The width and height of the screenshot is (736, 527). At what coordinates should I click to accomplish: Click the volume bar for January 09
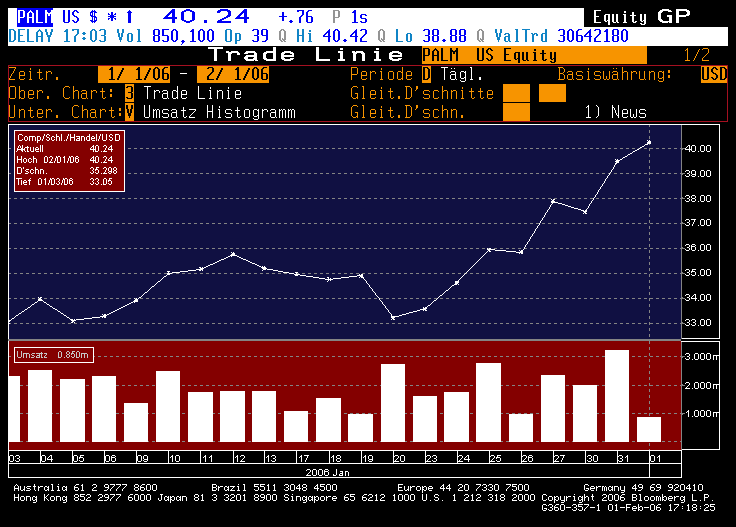(x=136, y=422)
